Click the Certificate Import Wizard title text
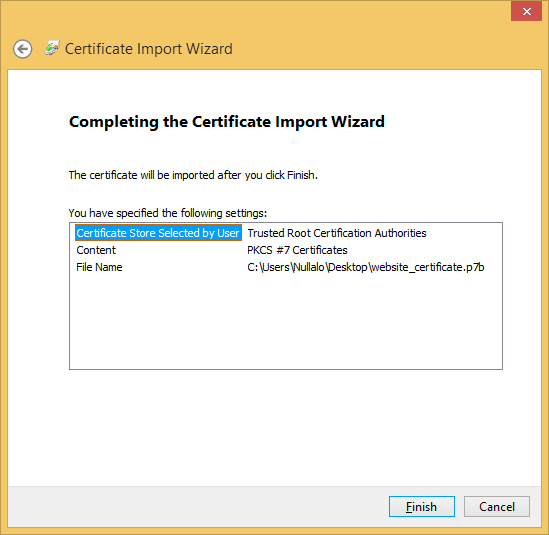 (x=149, y=49)
